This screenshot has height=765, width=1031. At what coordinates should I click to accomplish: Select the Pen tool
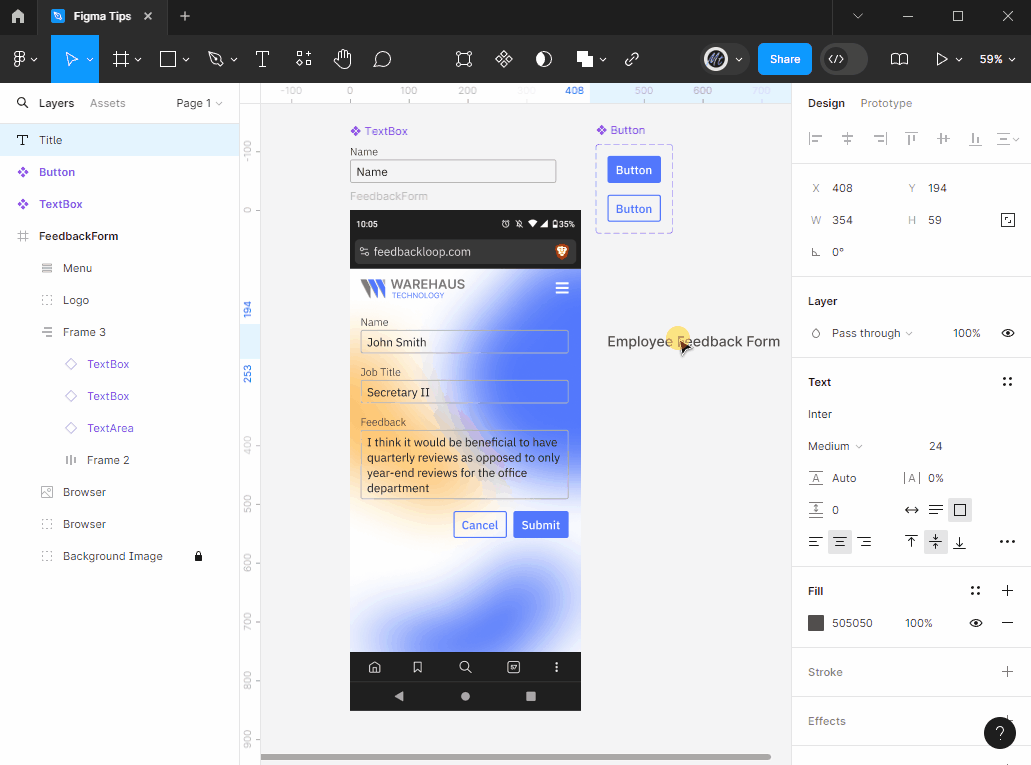(x=216, y=59)
